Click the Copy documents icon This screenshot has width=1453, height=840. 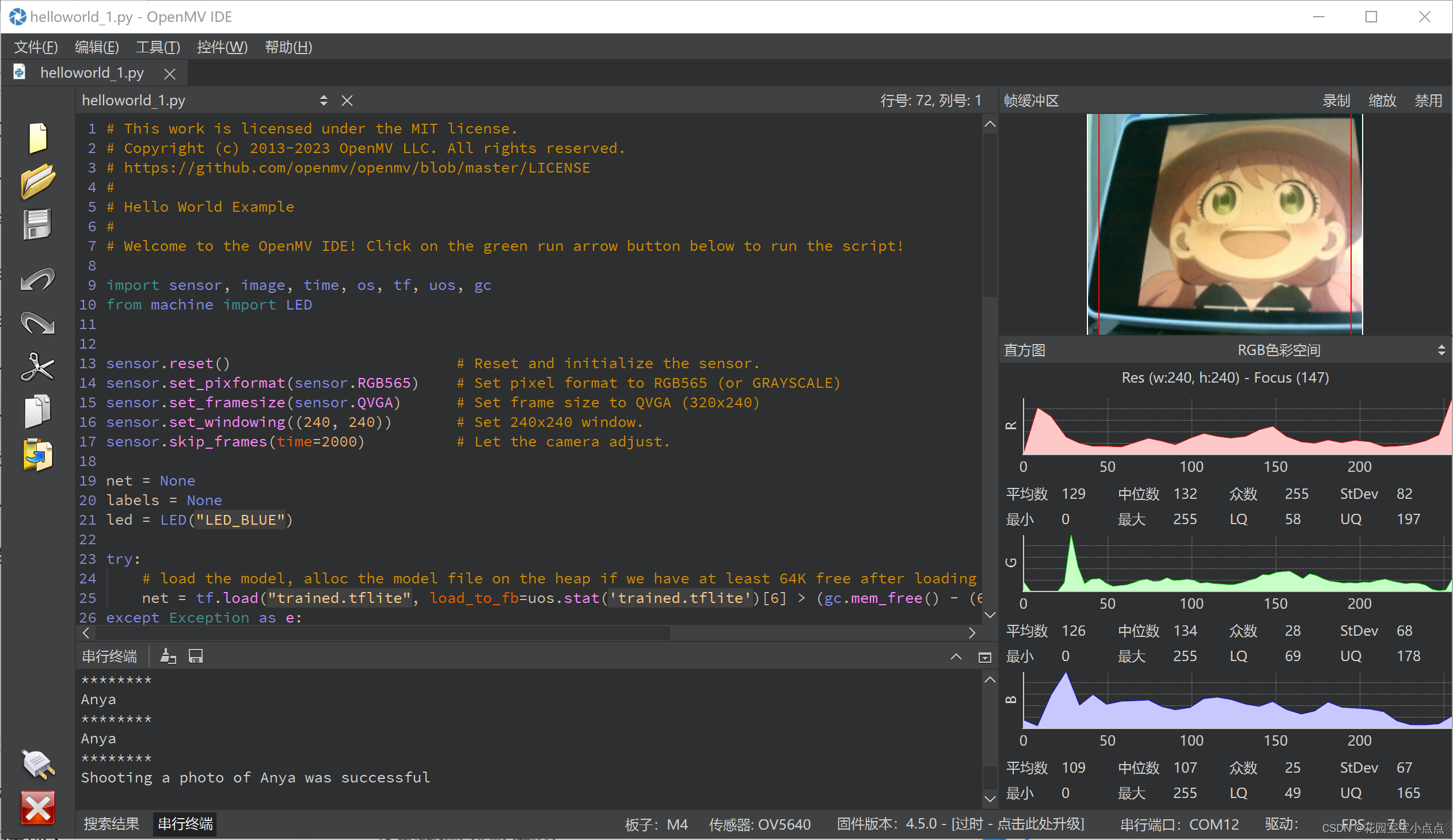pyautogui.click(x=38, y=411)
